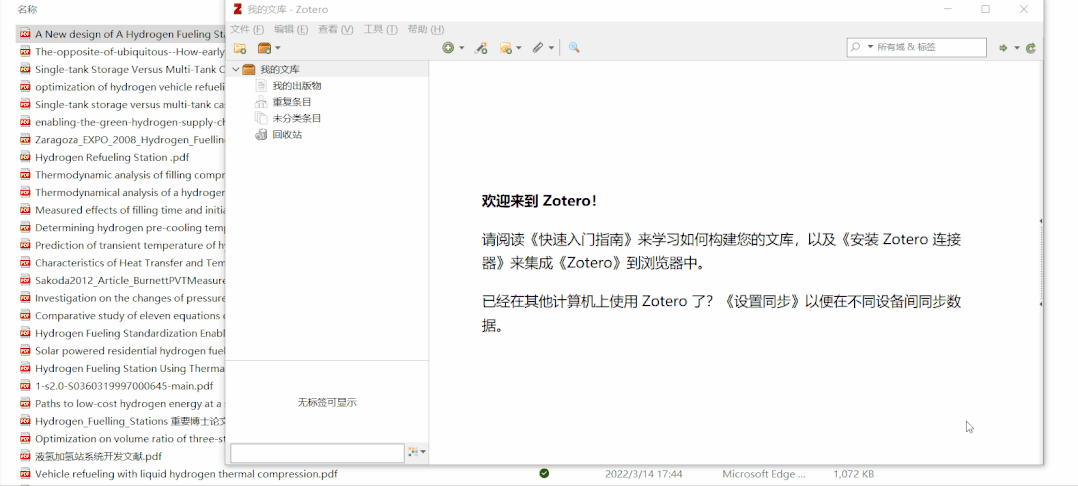Image resolution: width=1078 pixels, height=486 pixels.
Task: Click PDF icon of Paths to low-cost hydrogen file
Action: (x=25, y=404)
